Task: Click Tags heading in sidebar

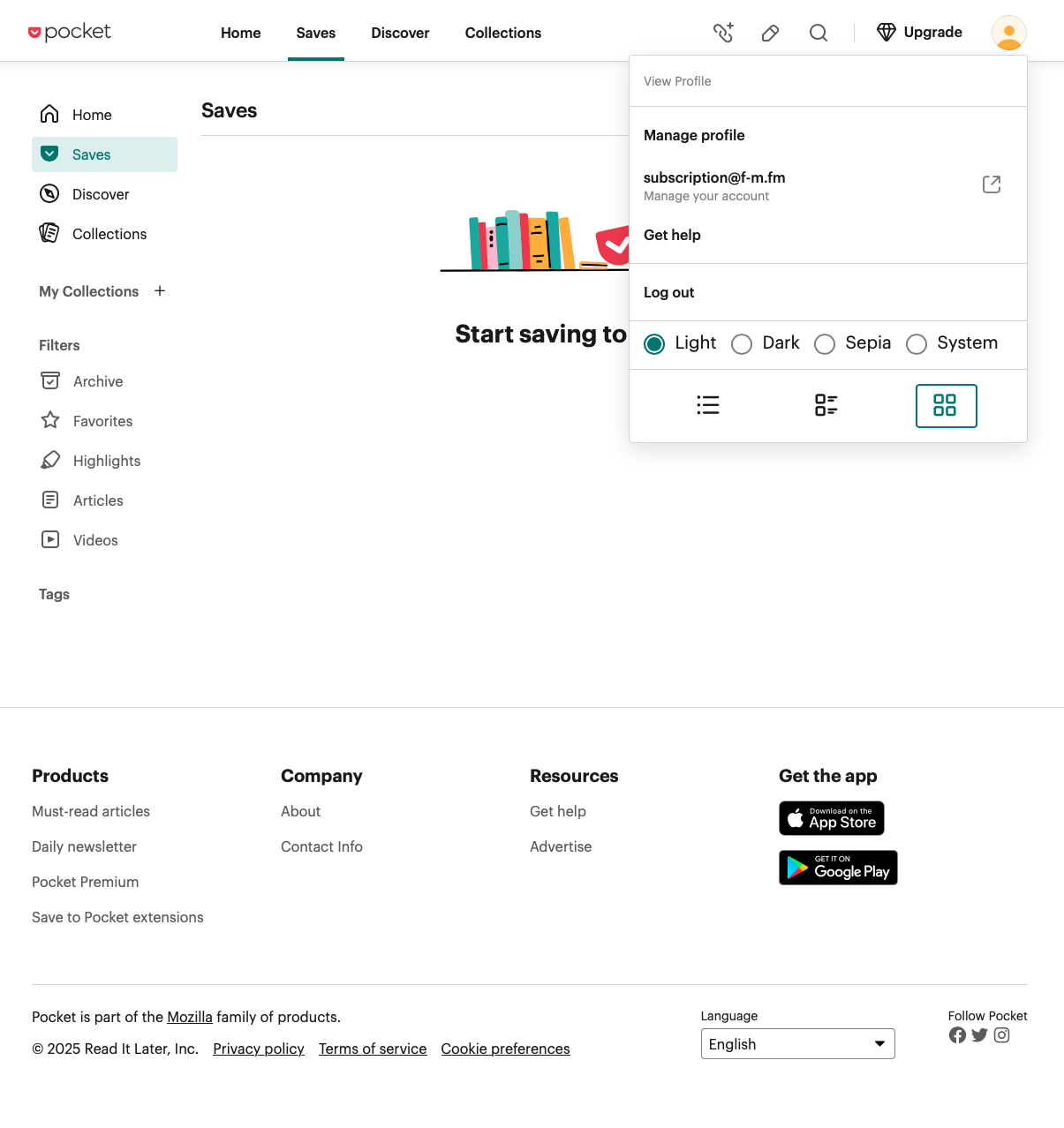Action: point(54,594)
